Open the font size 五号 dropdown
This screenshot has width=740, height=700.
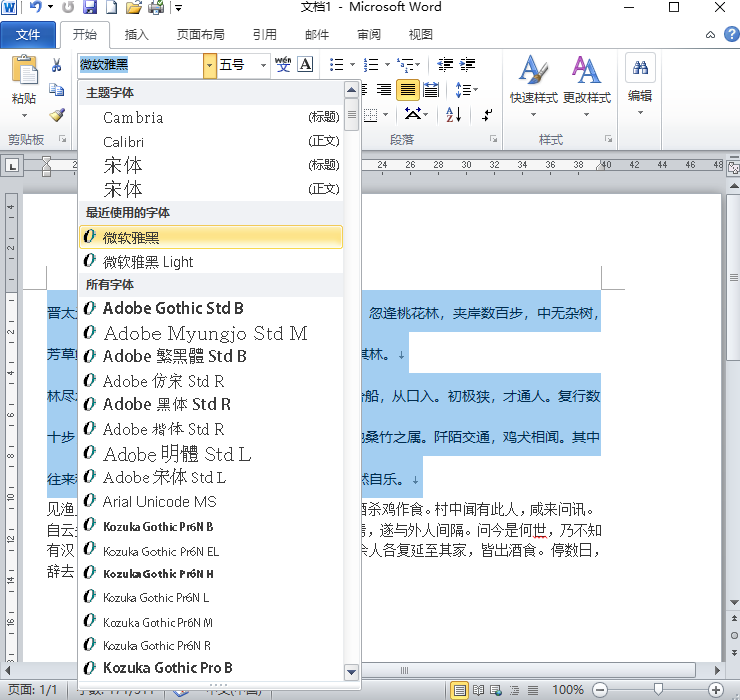(263, 65)
